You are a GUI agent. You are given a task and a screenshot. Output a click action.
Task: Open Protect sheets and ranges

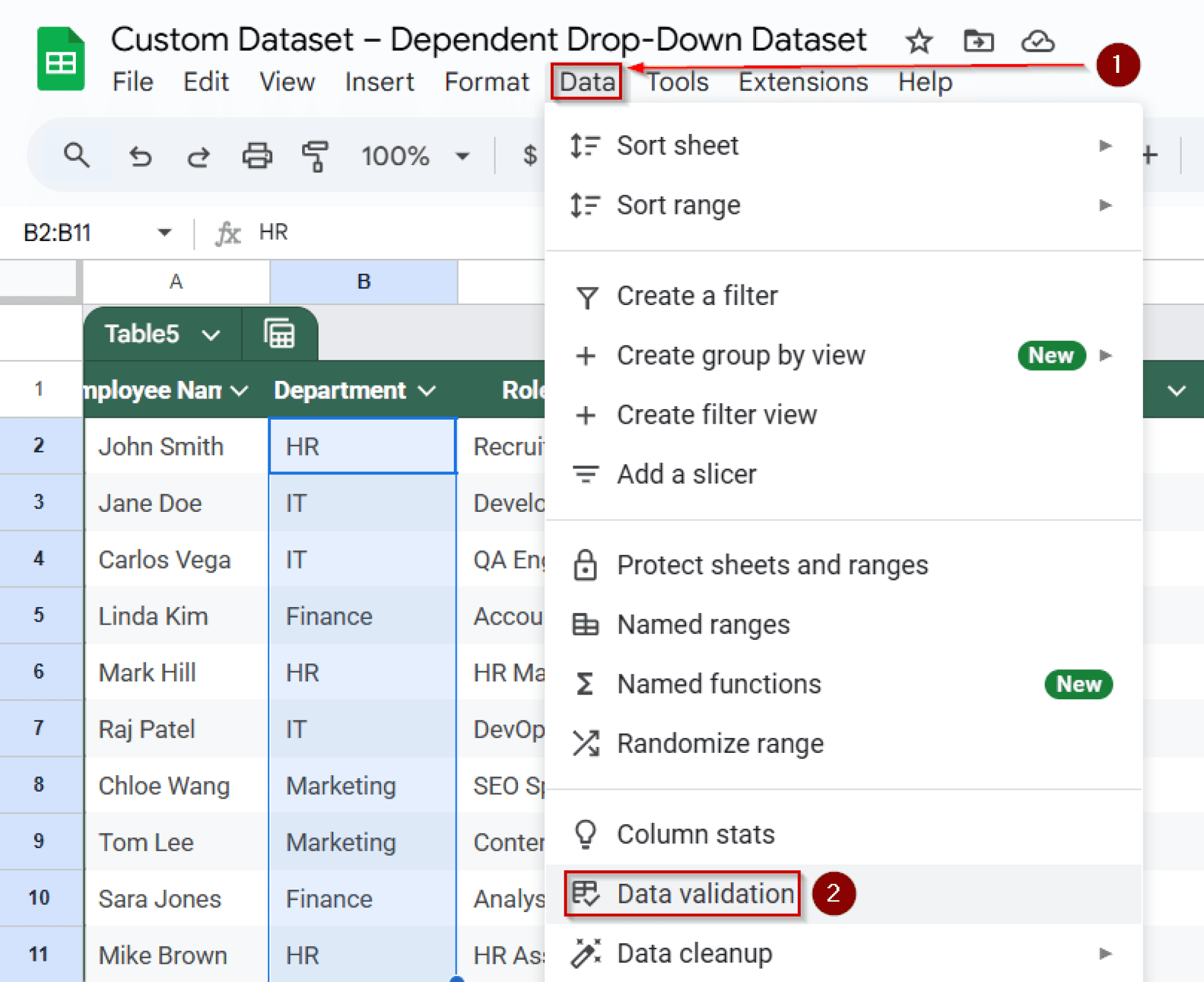(772, 565)
